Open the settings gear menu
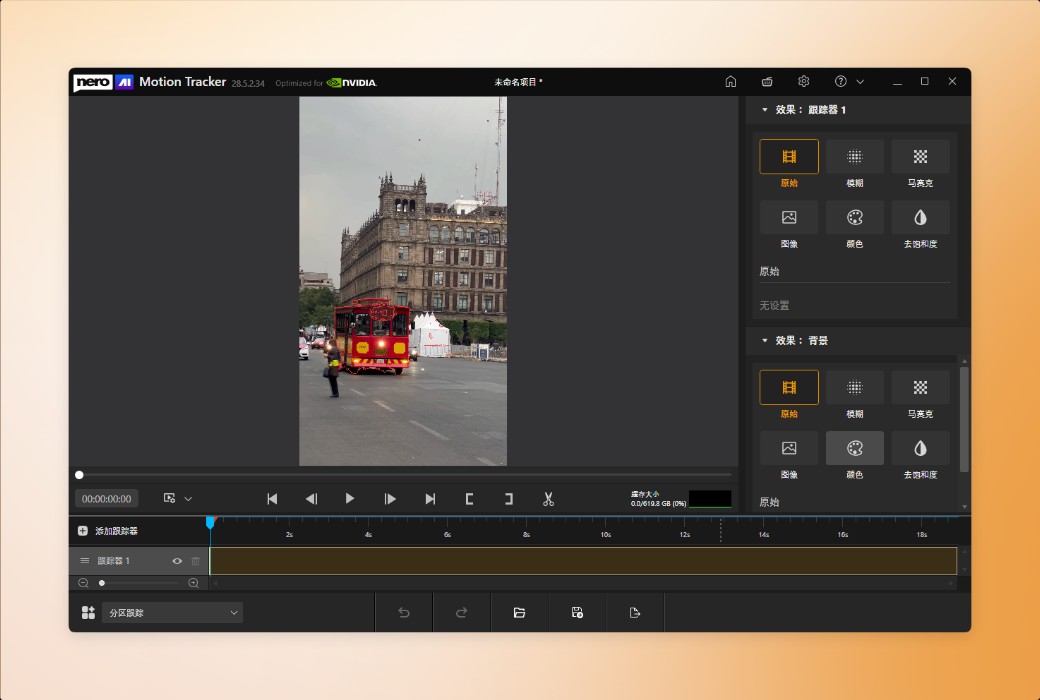Viewport: 1040px width, 700px height. coord(803,82)
